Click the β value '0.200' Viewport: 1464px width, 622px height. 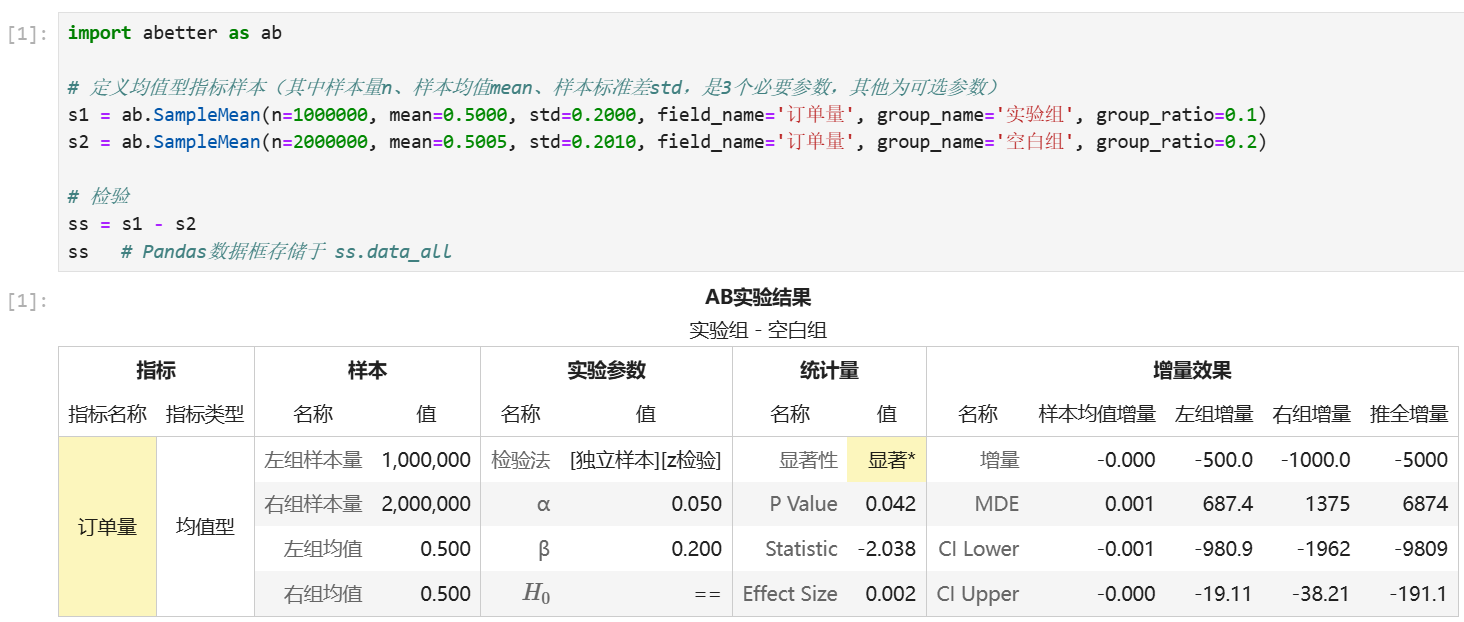click(696, 549)
